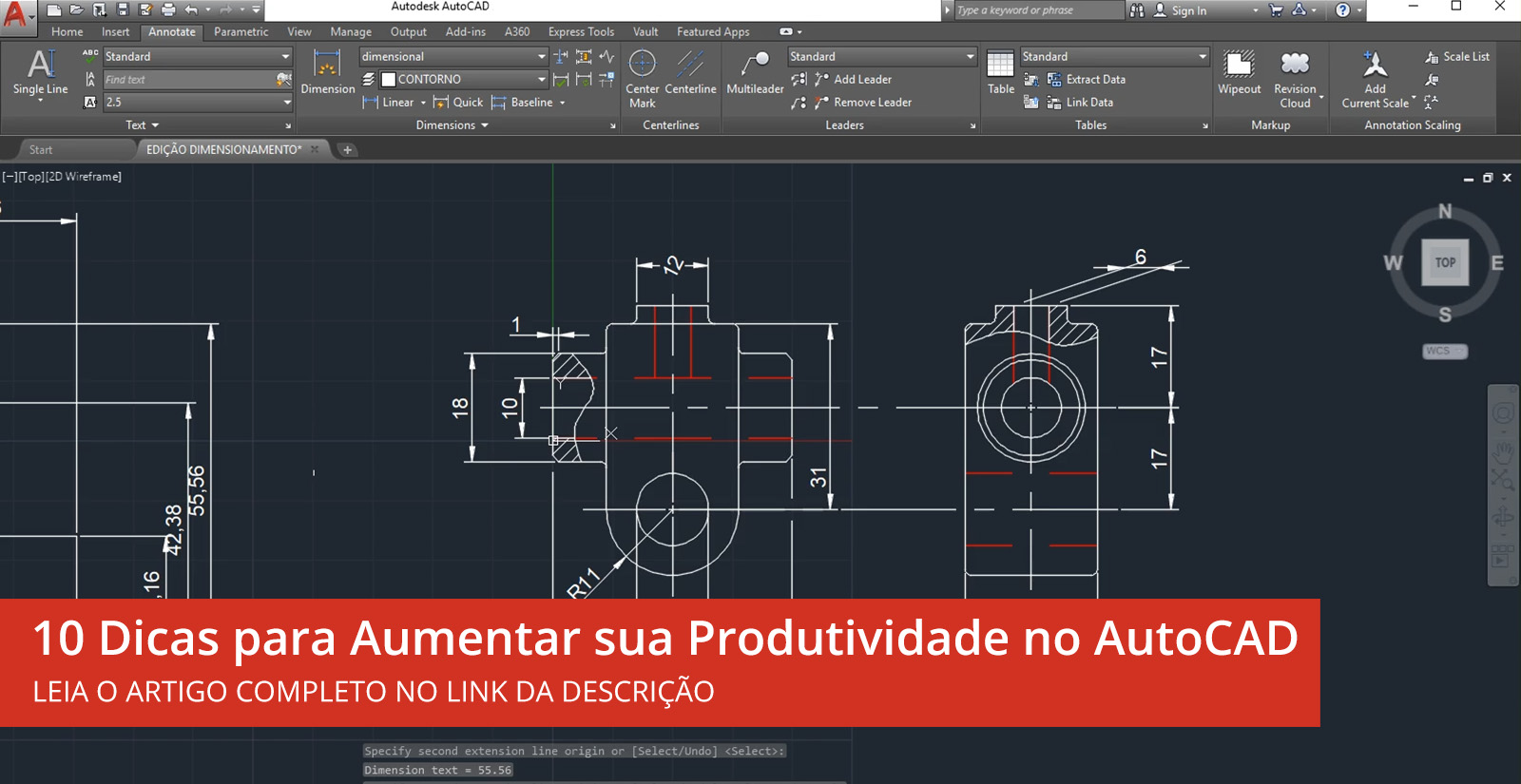
Task: Open the text style Standard dropdown
Action: (198, 57)
